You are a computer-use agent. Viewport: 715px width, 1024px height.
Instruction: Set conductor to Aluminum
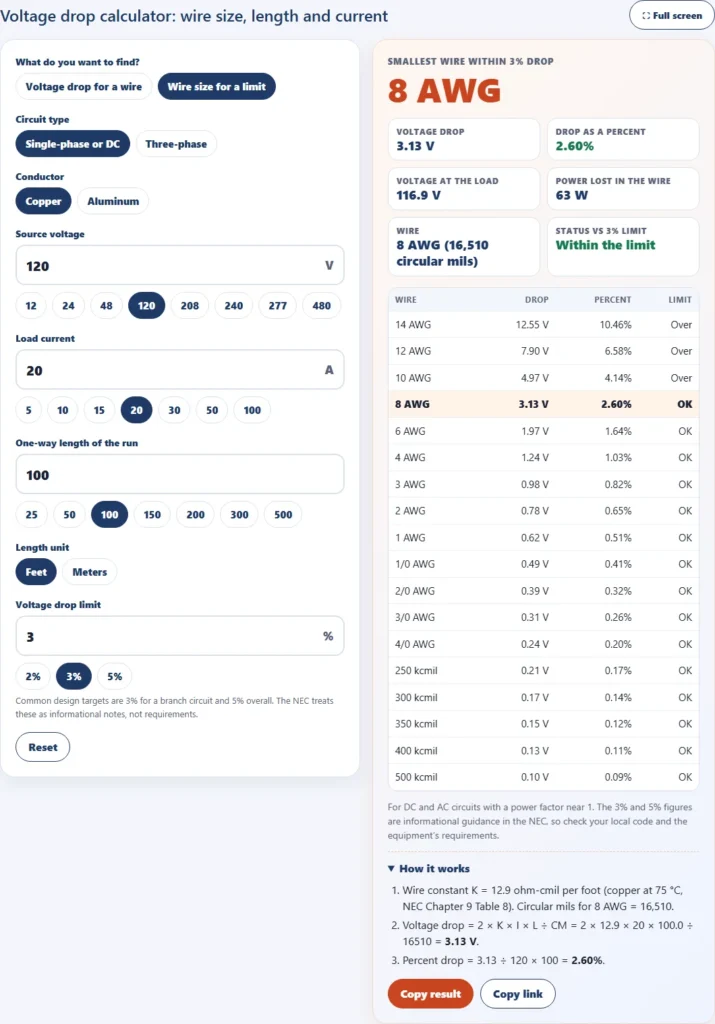pyautogui.click(x=113, y=201)
